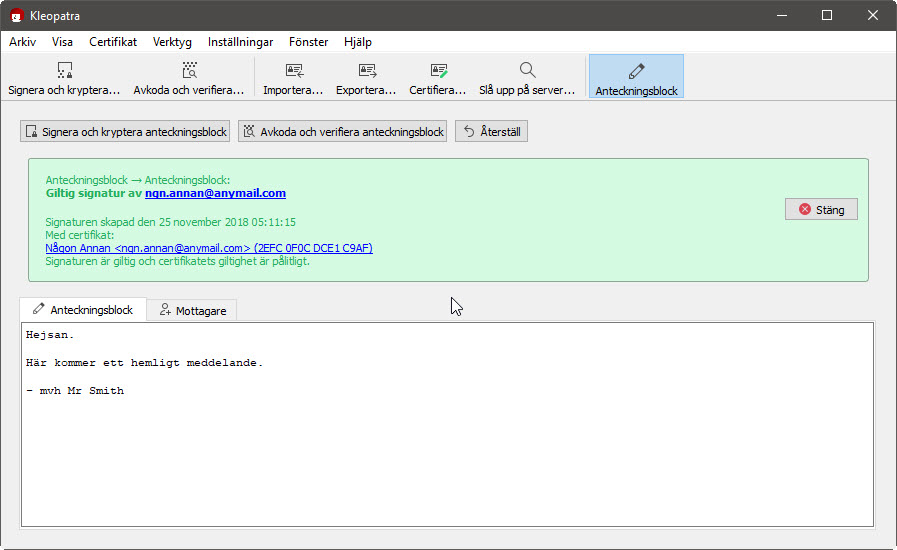Viewport: 897px width, 550px height.
Task: Open the Importera certificate tool
Action: click(293, 77)
